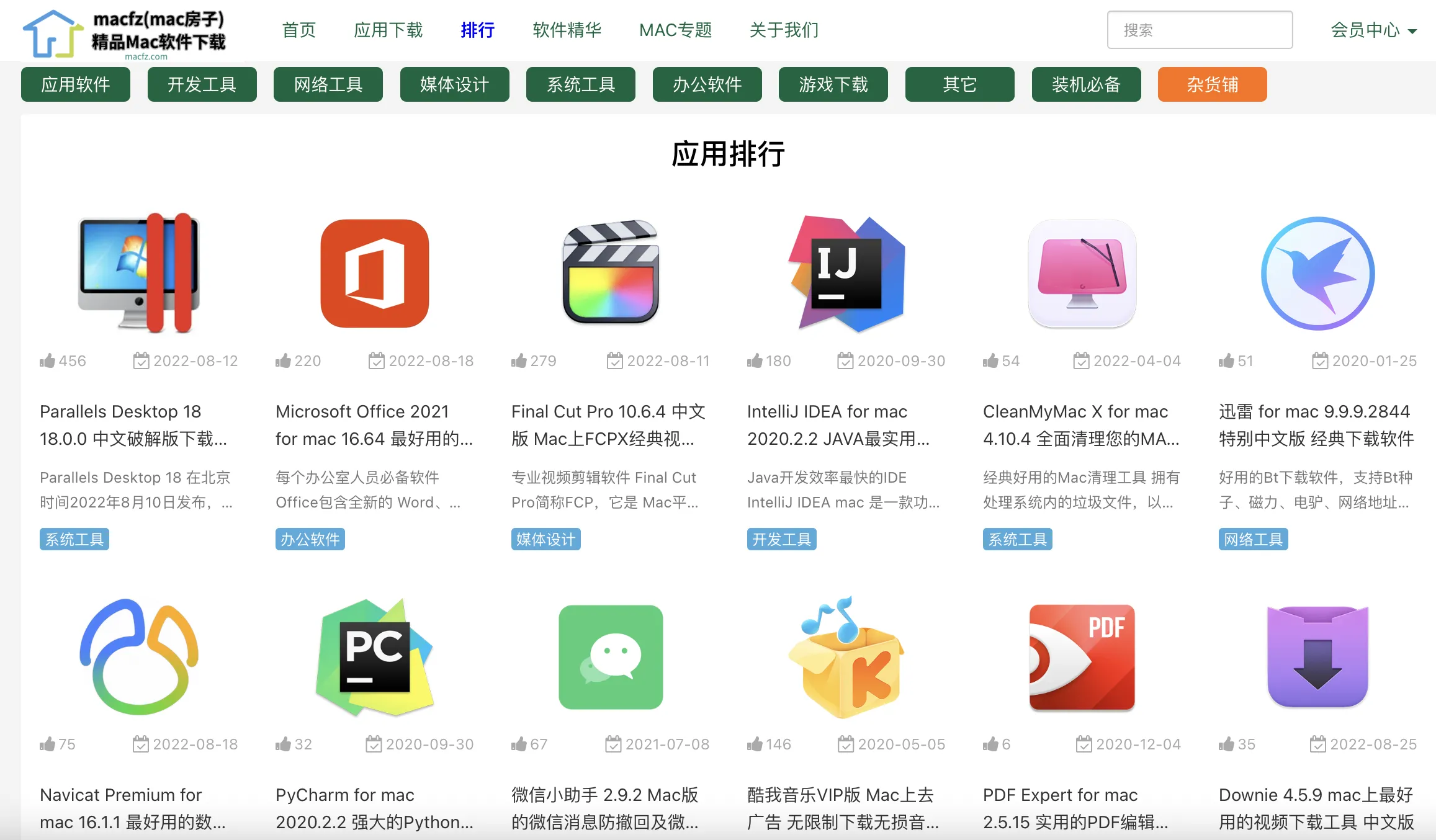Click the 媒体设计 green category button
Image resolution: width=1436 pixels, height=840 pixels.
click(x=455, y=84)
